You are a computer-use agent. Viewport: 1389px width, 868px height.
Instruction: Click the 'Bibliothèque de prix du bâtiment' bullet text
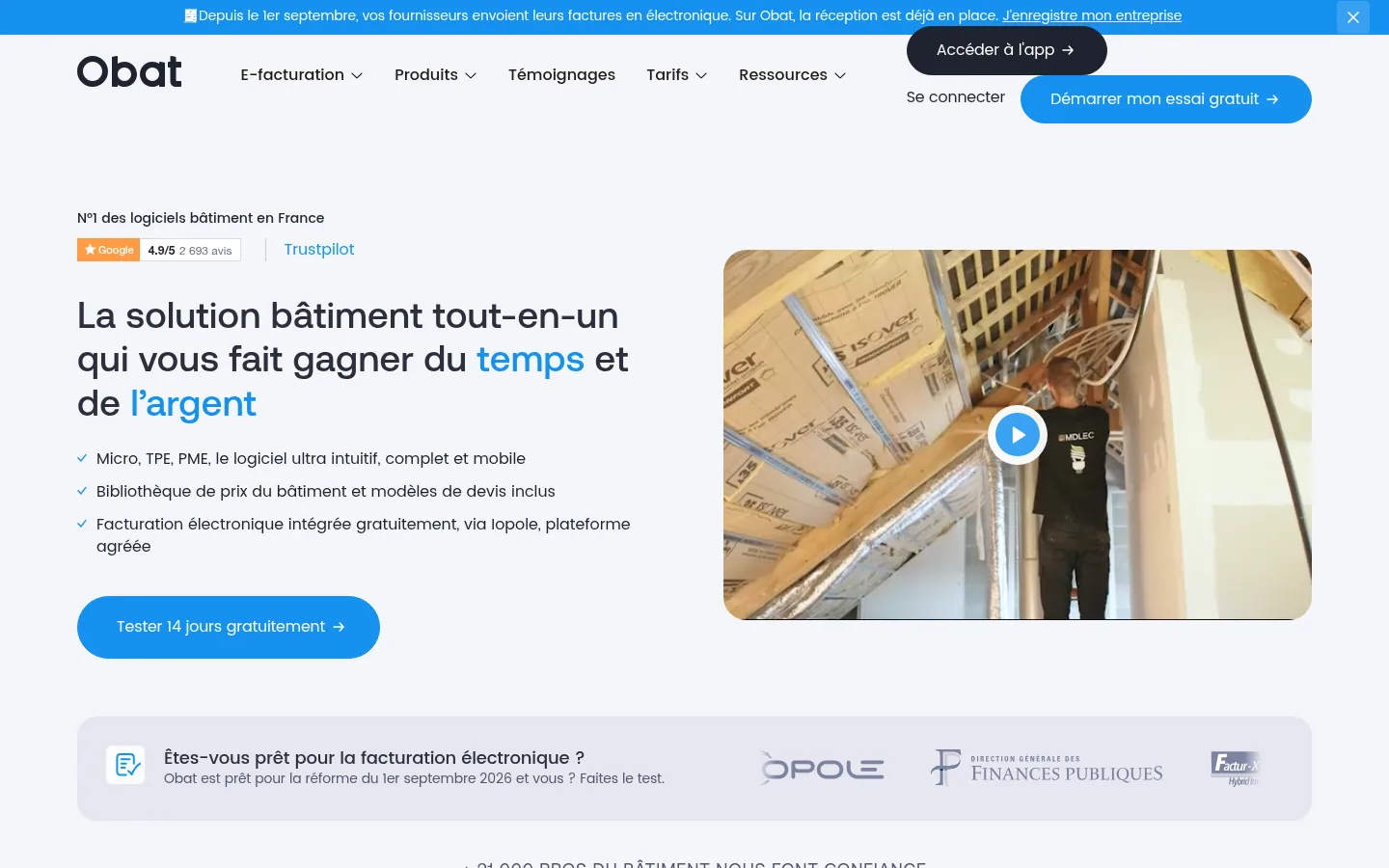click(326, 492)
